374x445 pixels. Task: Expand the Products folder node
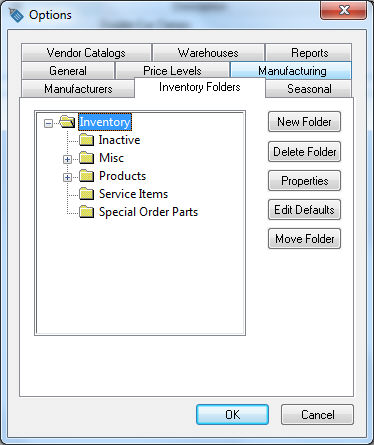(x=67, y=177)
